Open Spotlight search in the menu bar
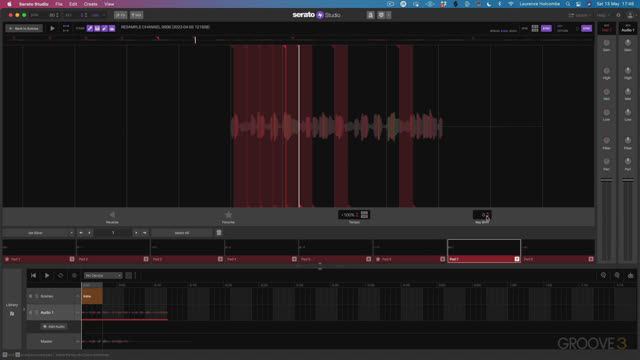 tap(568, 4)
